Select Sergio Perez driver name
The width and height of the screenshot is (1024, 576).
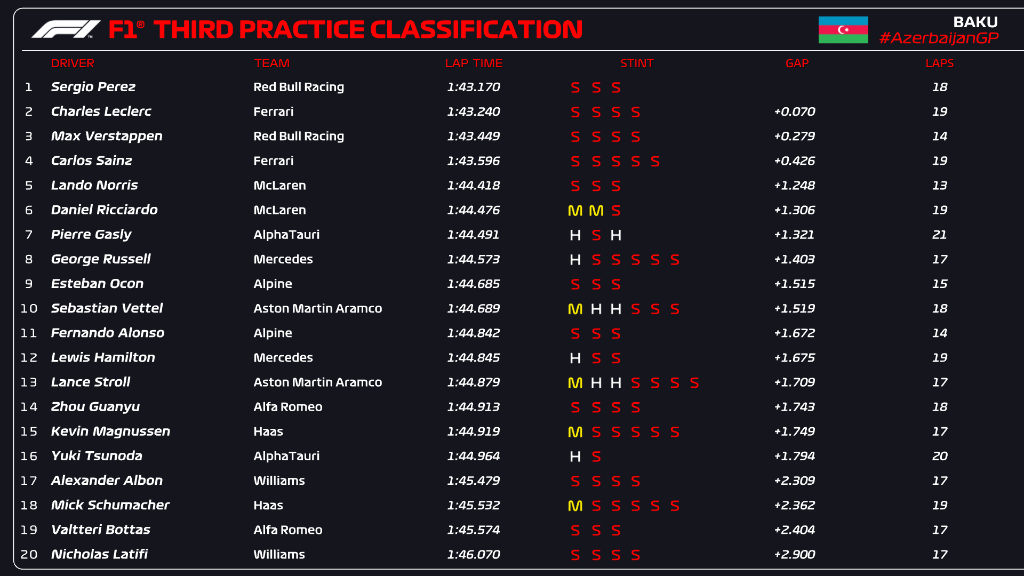(93, 87)
